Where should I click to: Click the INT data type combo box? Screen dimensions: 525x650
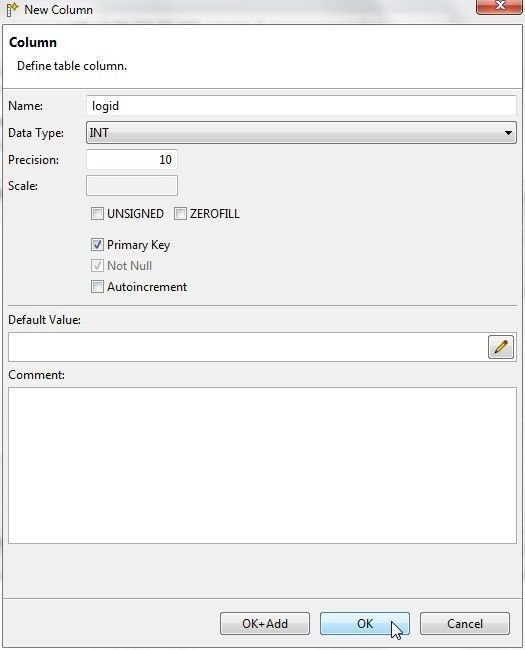click(301, 133)
